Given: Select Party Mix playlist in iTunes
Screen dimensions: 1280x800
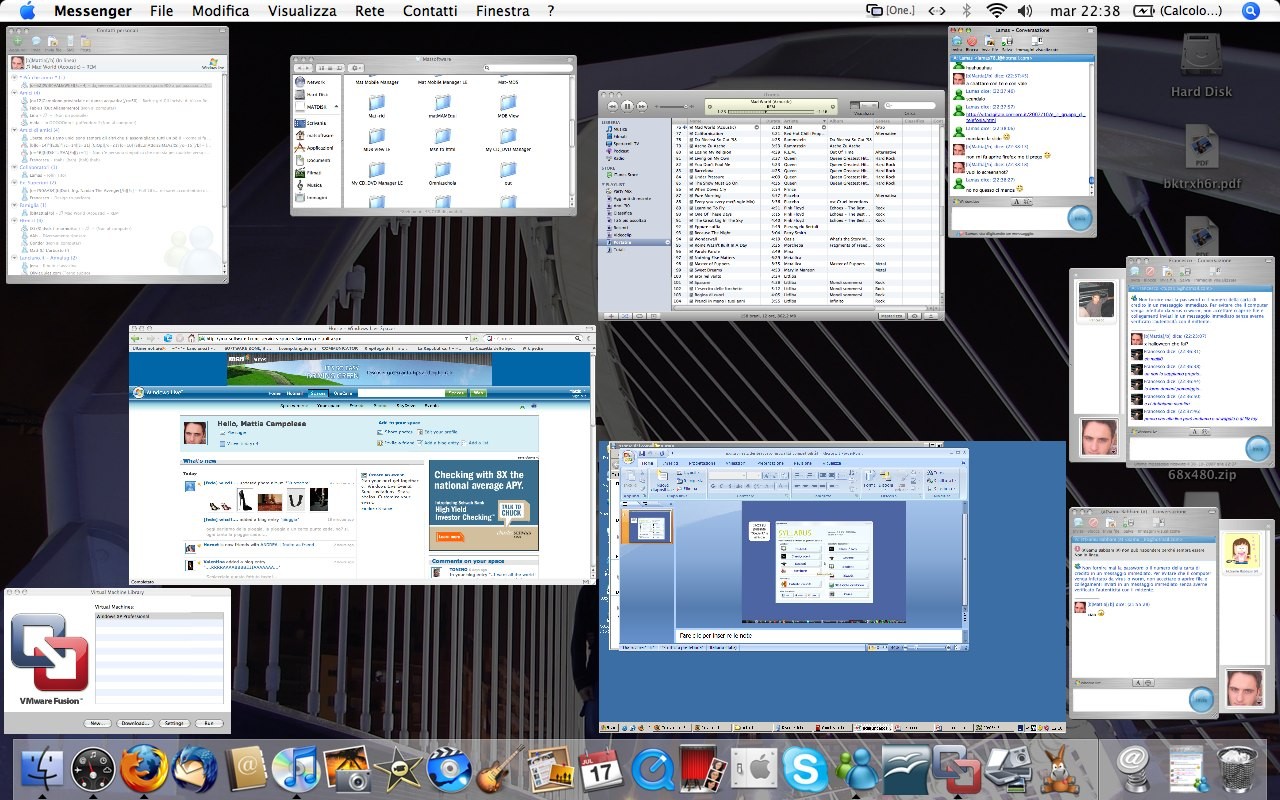Looking at the screenshot, I should click(618, 191).
